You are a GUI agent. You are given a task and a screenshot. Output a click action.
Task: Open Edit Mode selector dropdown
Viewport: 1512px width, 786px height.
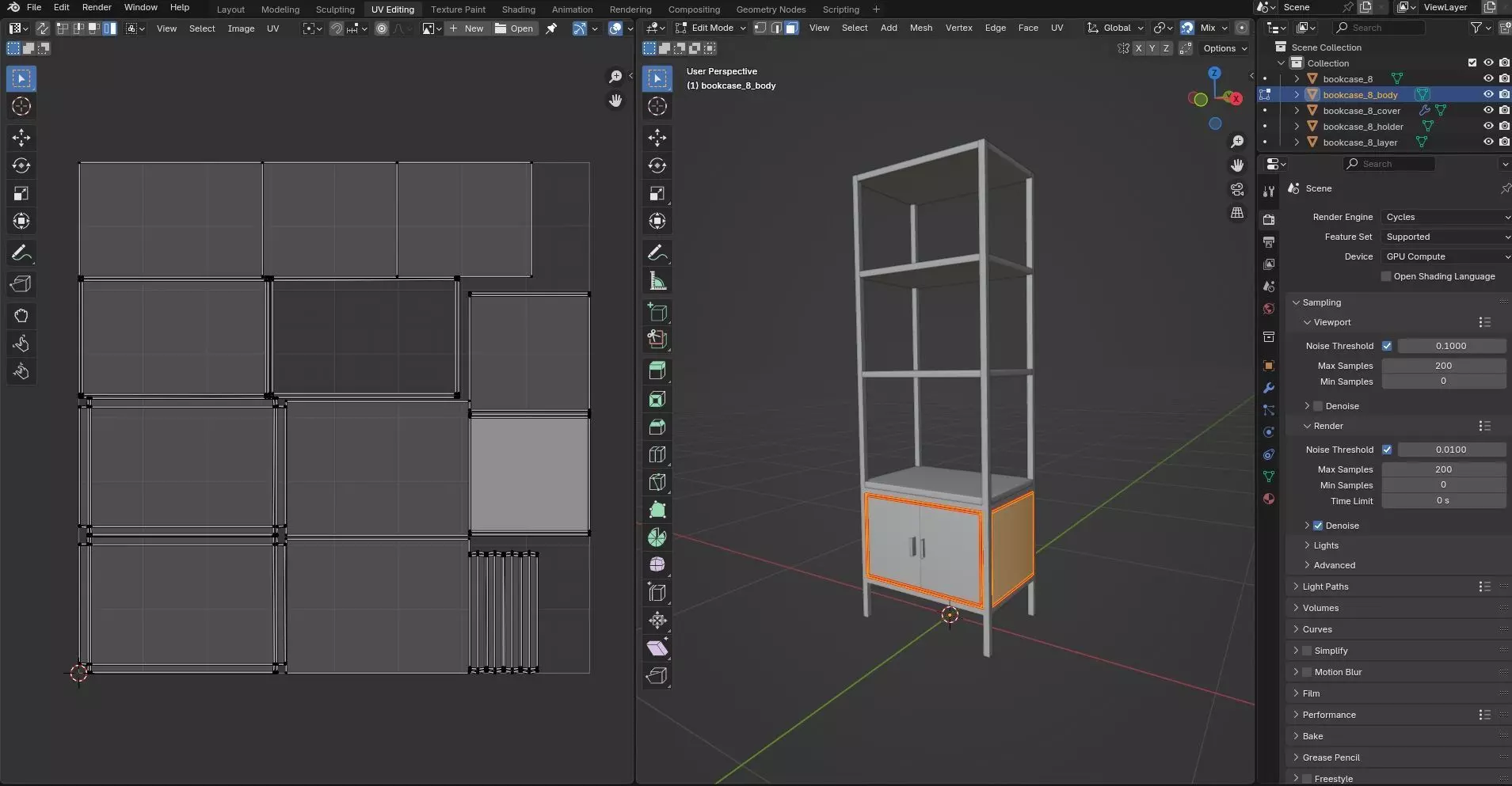(710, 28)
